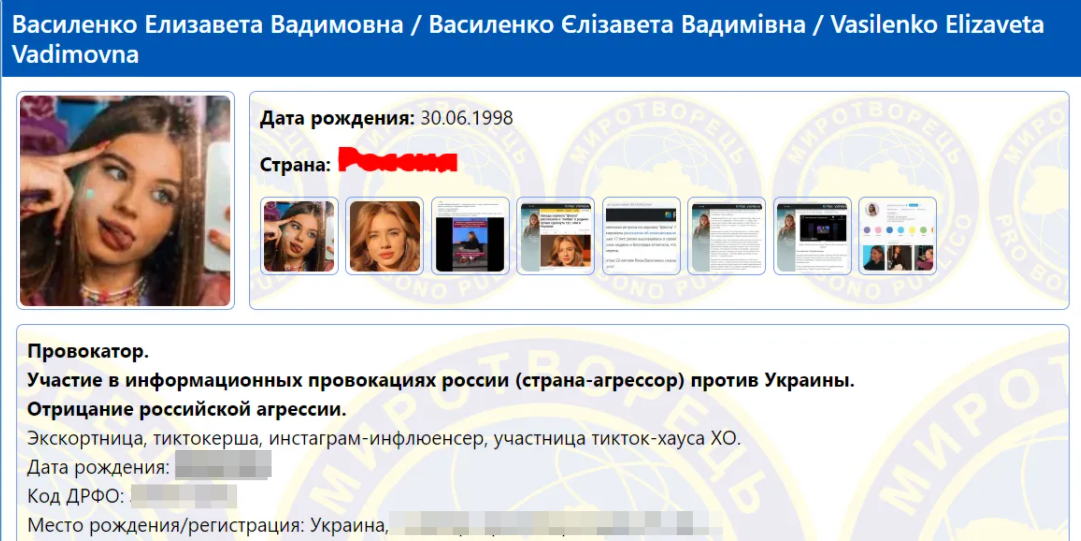Open the large profile photo on the left
Screen dimensions: 1081x541
coord(125,200)
